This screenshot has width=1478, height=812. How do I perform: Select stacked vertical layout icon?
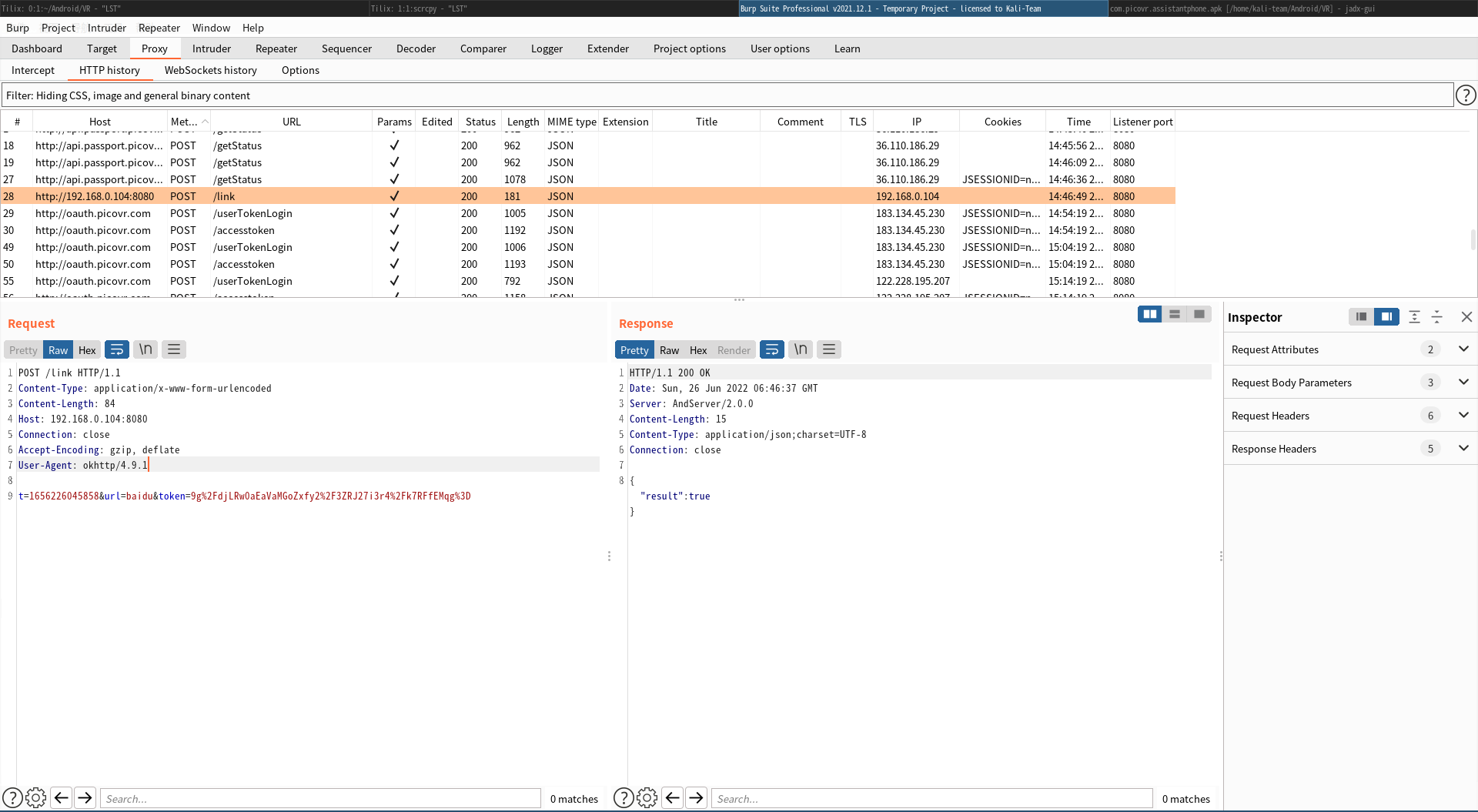[x=1175, y=314]
